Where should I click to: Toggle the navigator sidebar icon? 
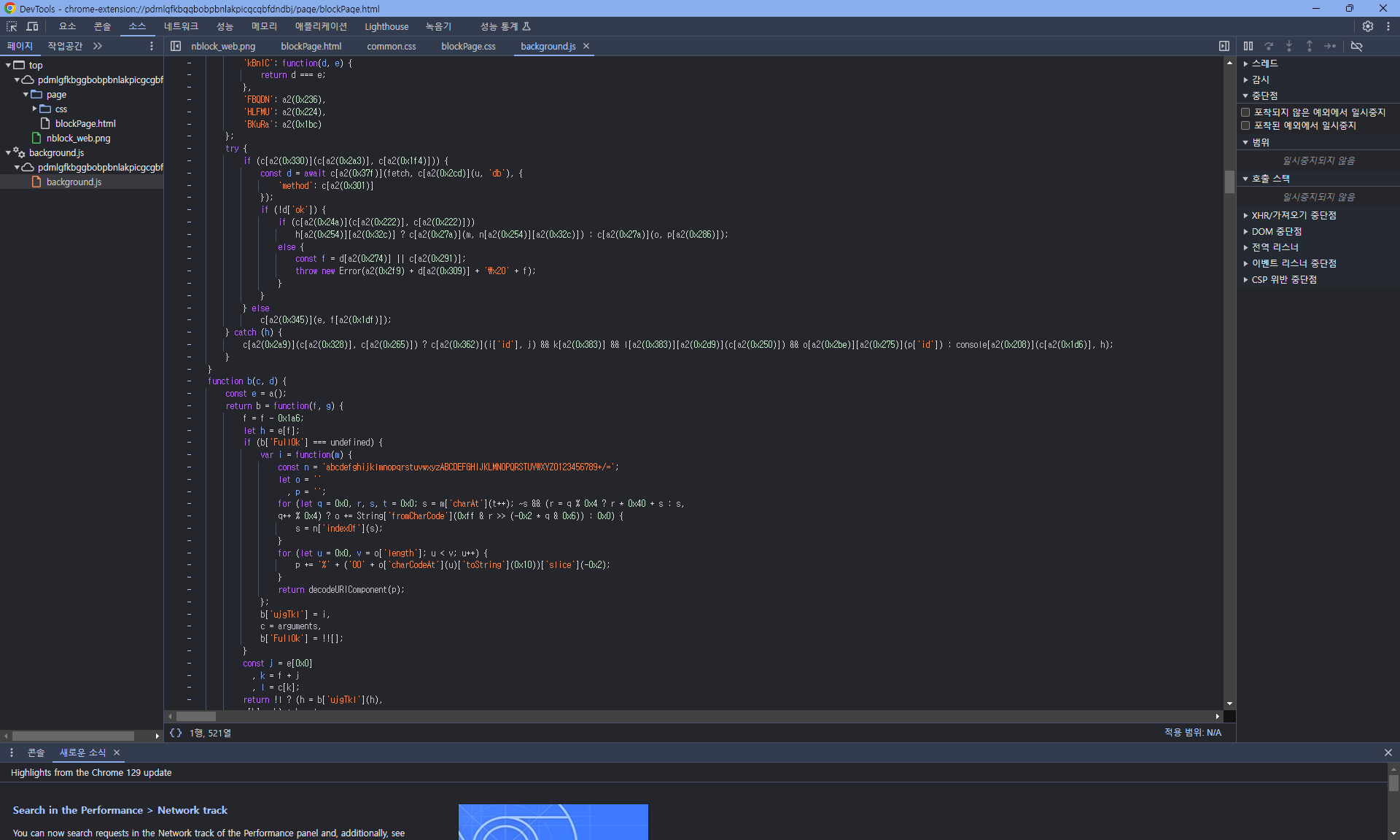tap(176, 46)
